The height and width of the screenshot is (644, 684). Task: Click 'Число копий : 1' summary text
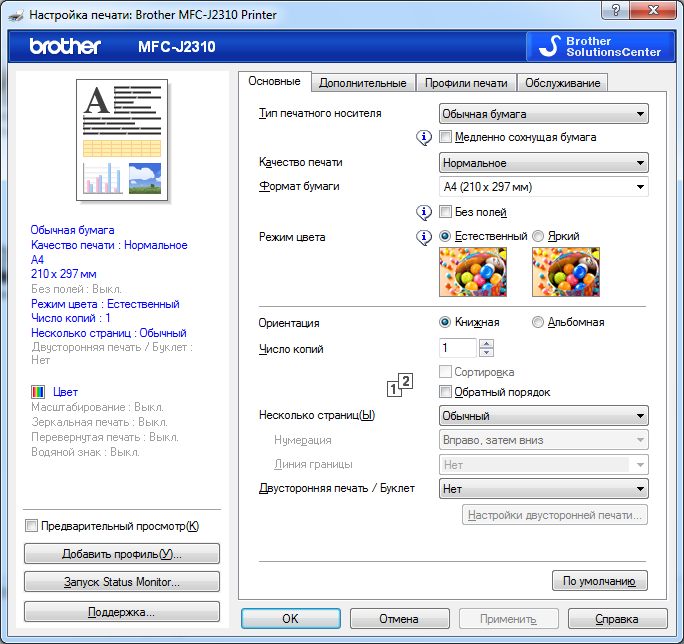[71, 318]
